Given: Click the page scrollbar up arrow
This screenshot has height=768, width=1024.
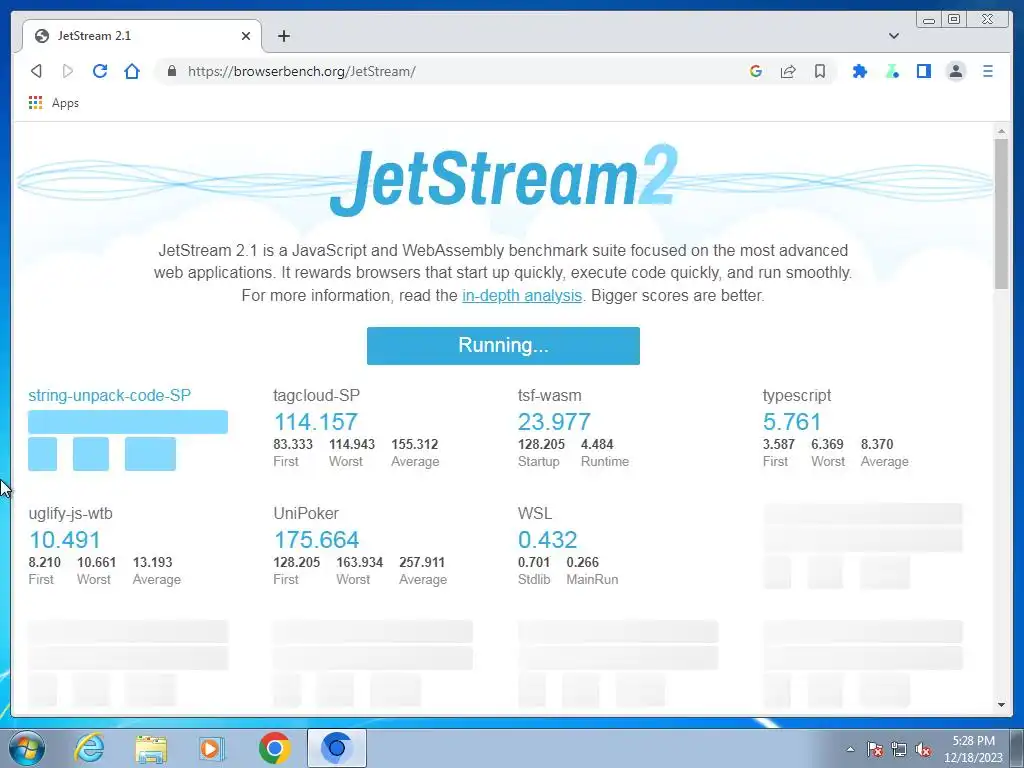Looking at the screenshot, I should [1001, 131].
